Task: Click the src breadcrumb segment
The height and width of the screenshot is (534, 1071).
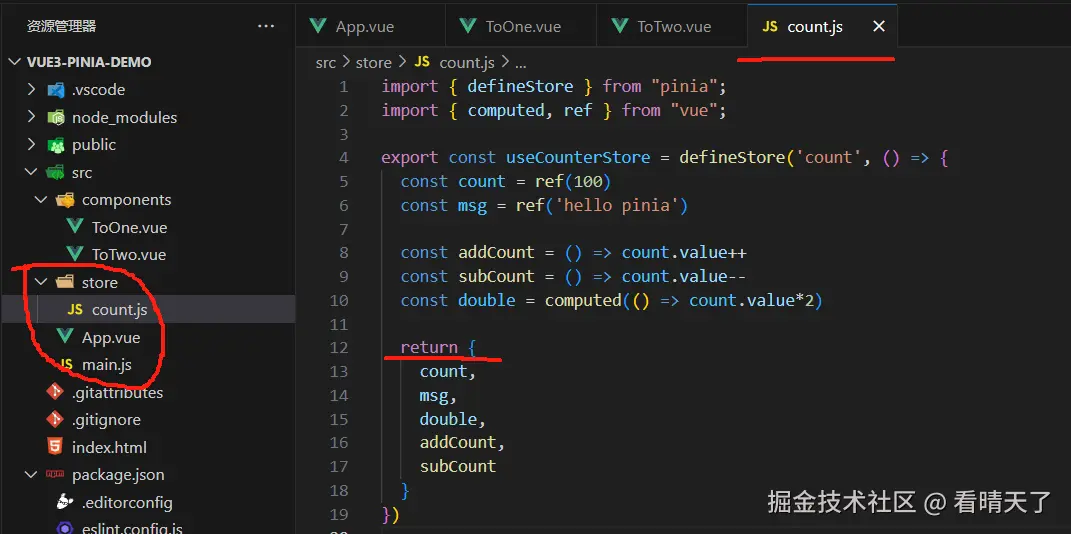Action: coord(326,63)
